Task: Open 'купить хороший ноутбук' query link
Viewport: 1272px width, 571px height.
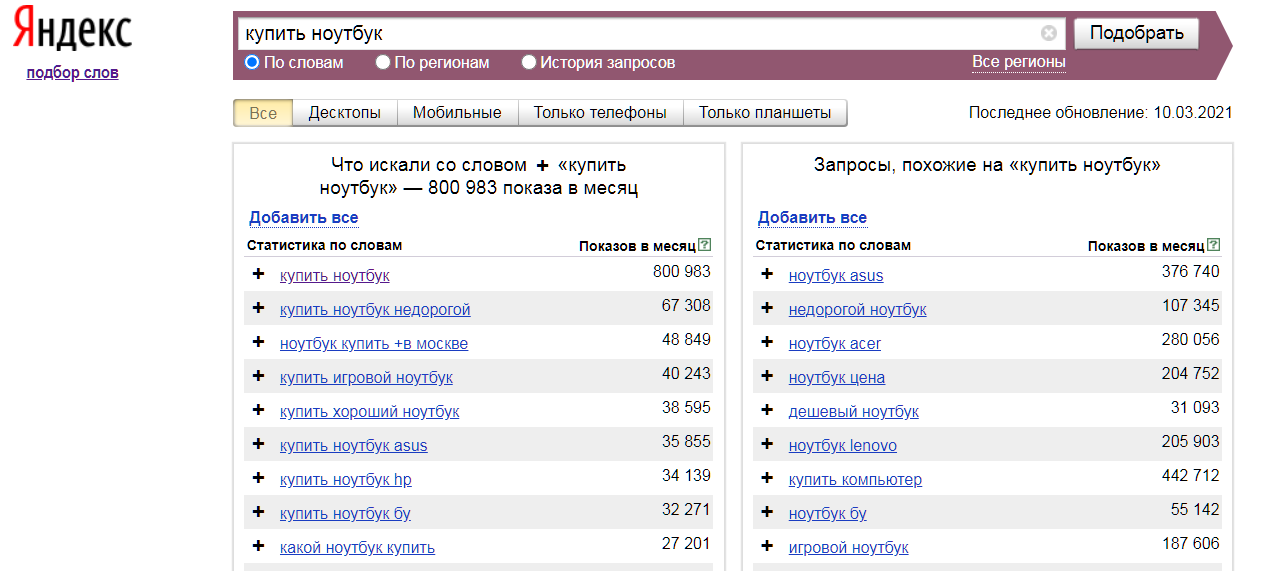Action: click(x=370, y=411)
